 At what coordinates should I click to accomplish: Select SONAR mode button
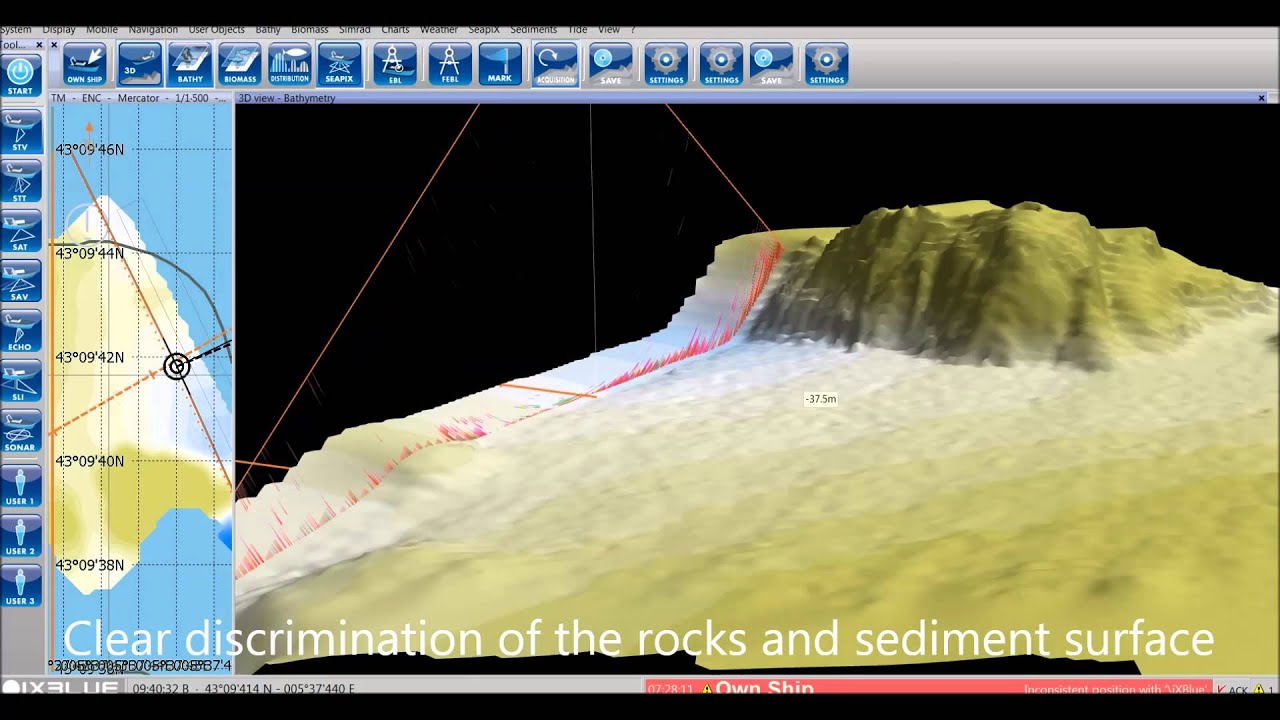point(20,432)
